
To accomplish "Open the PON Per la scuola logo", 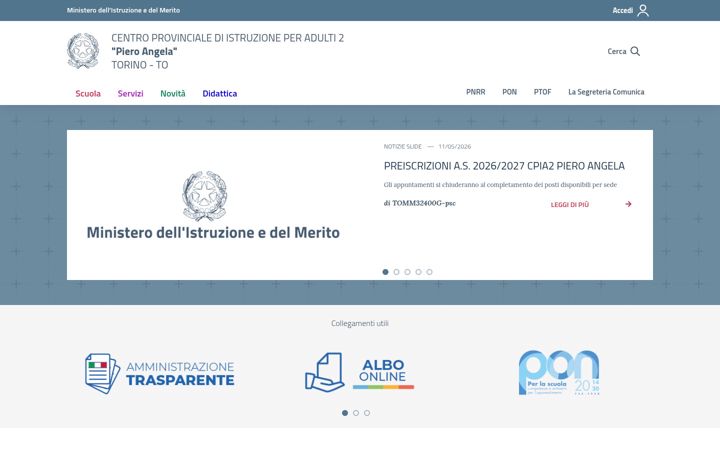I will (559, 372).
